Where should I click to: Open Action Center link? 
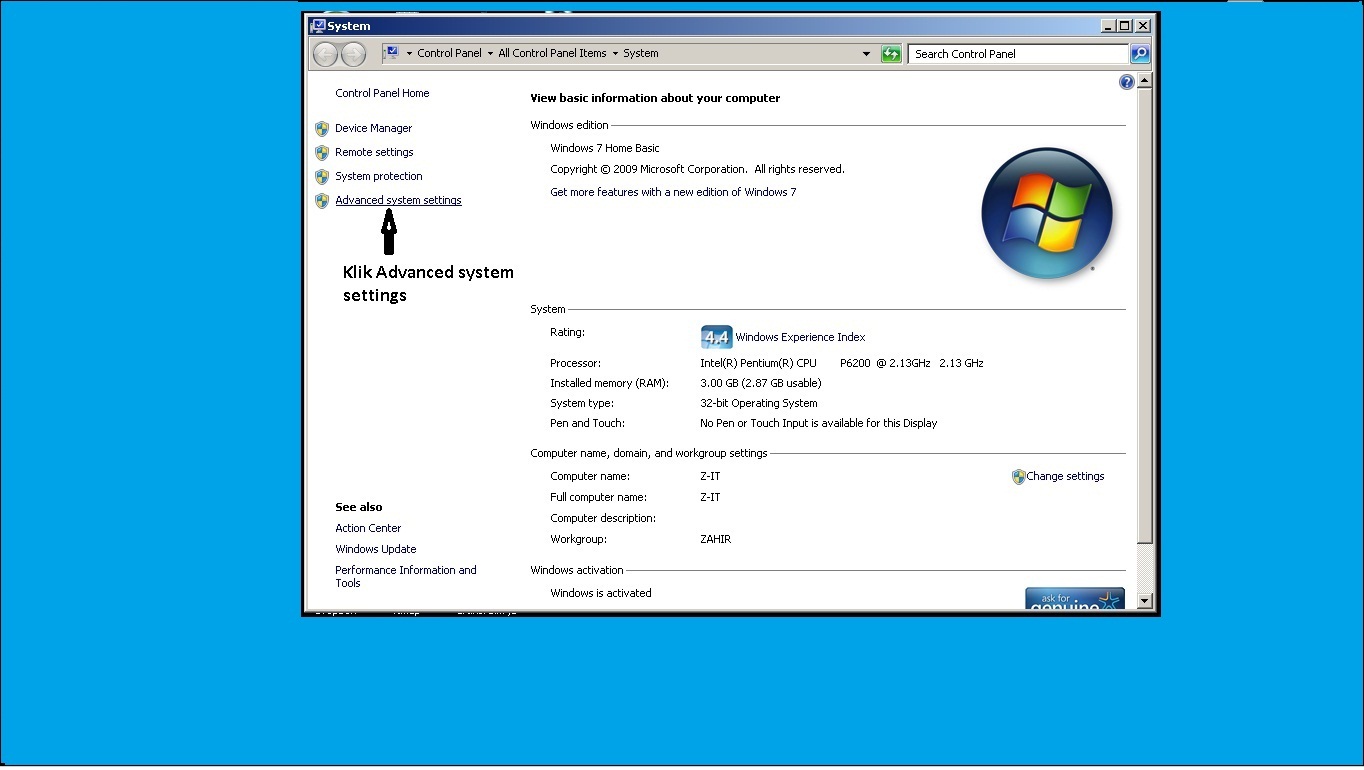368,528
